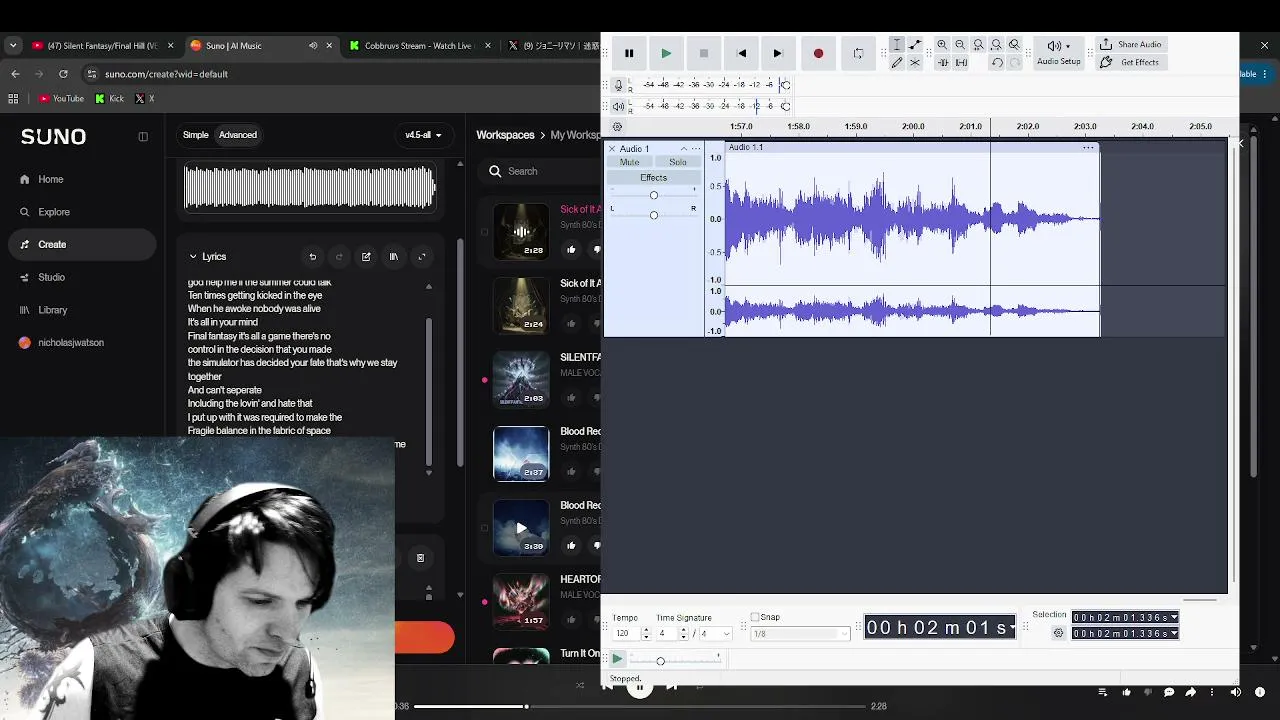Click the record meter microphone icon
1280x720 pixels.
(x=619, y=85)
